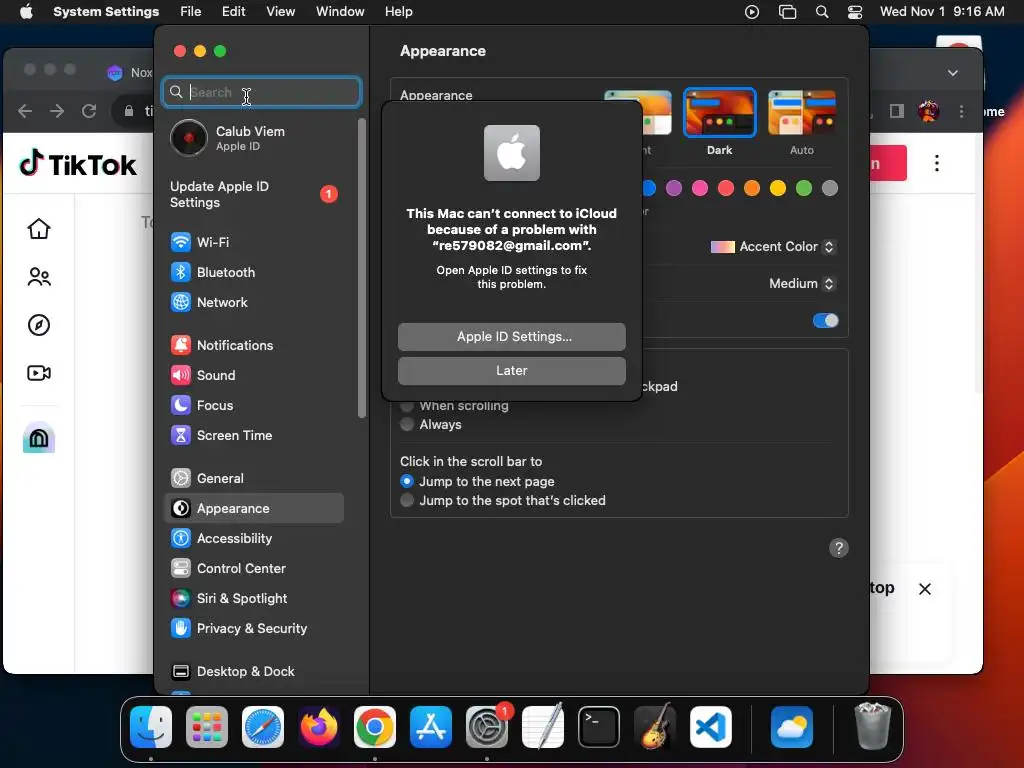Select Dark appearance thumbnail

719,113
